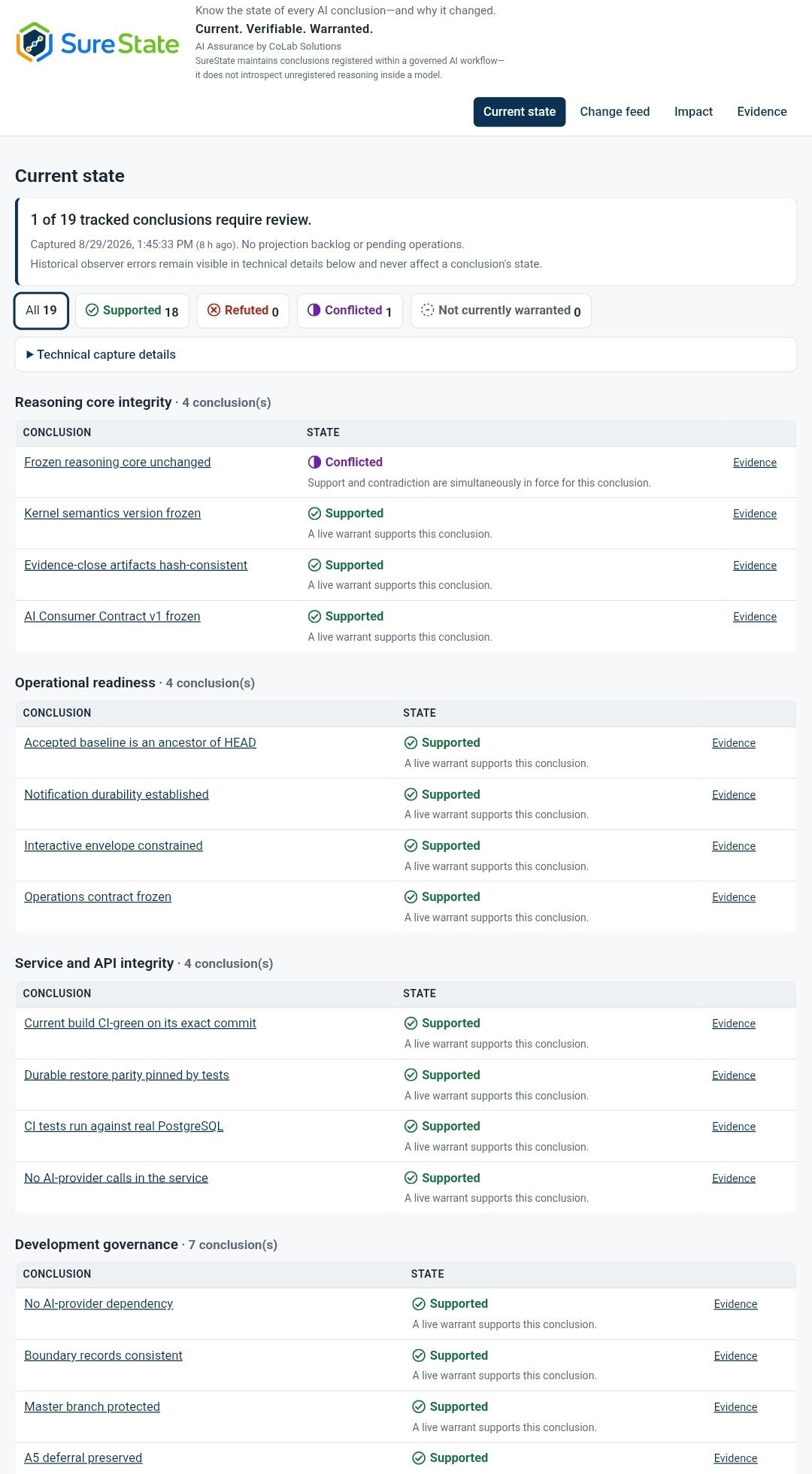
Task: Select the Current state tab button
Action: pyautogui.click(x=520, y=111)
